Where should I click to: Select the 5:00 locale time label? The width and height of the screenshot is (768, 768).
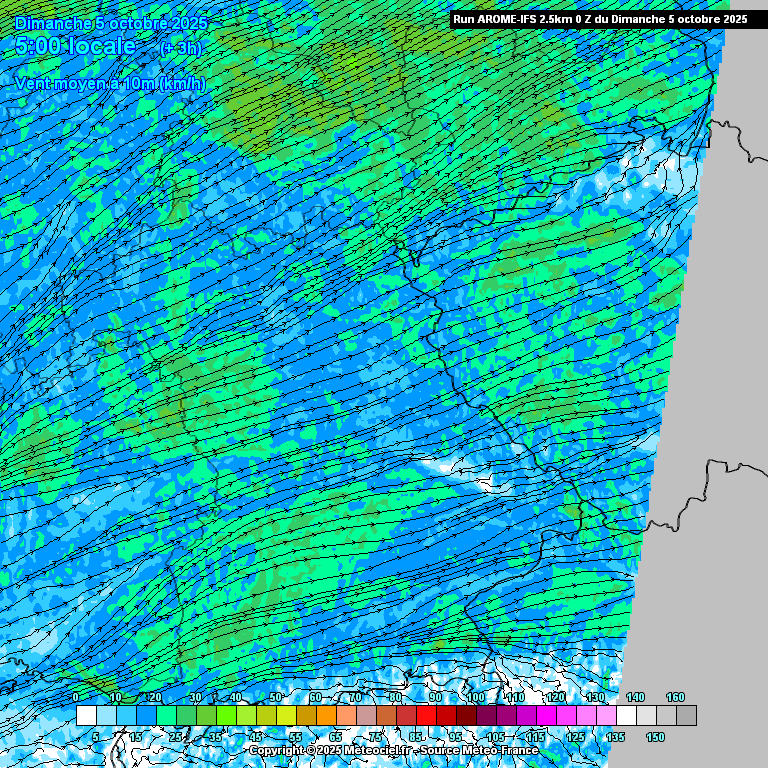coord(75,46)
